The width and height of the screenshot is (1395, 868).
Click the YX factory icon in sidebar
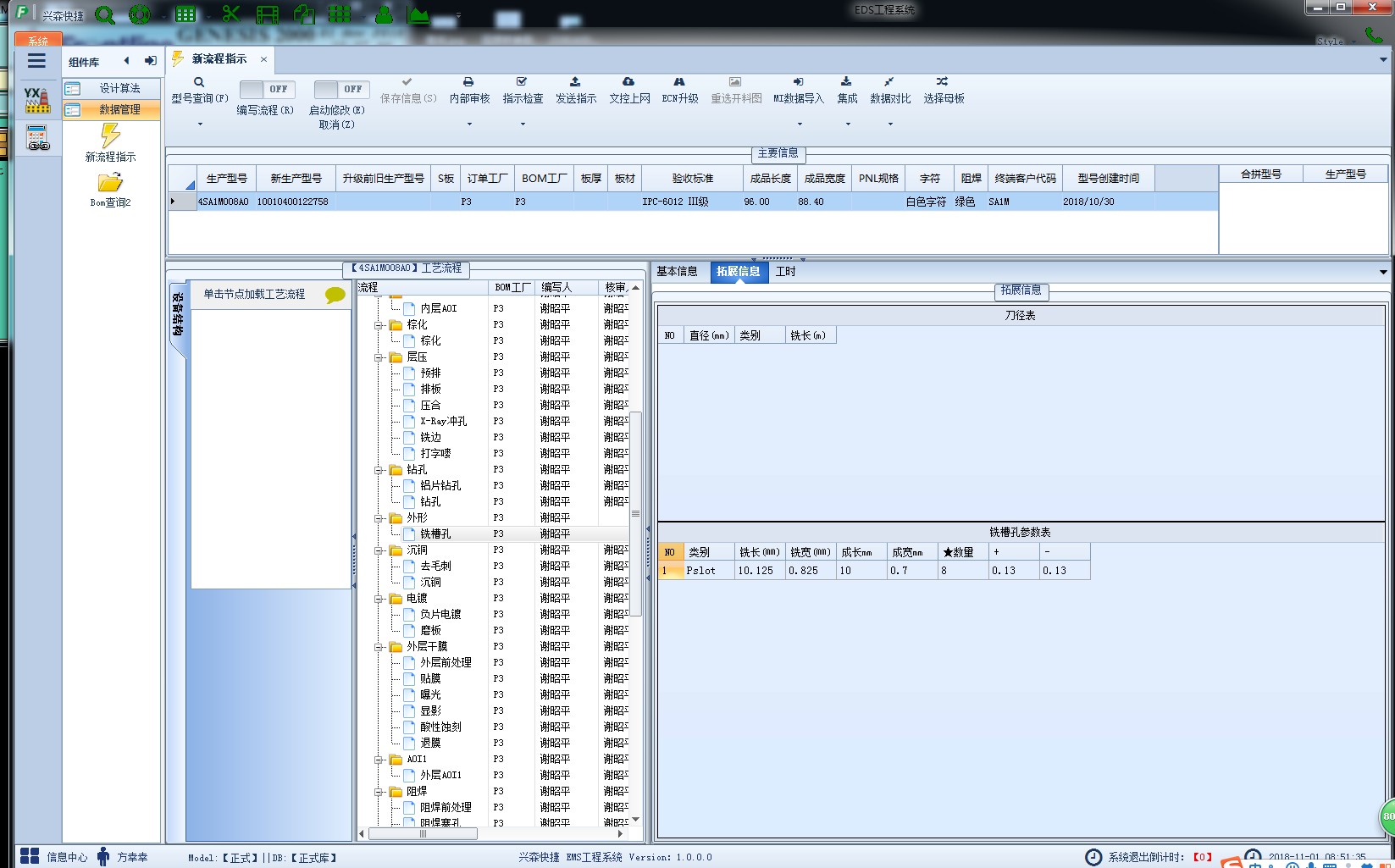[36, 100]
